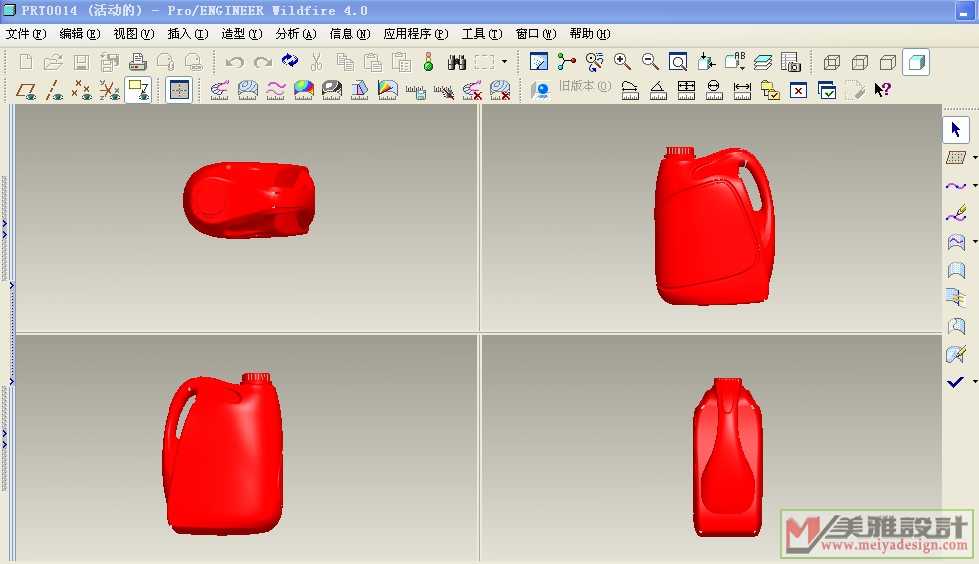
Task: Choose the Select arrow tool in Style toolbar
Action: pyautogui.click(x=956, y=130)
